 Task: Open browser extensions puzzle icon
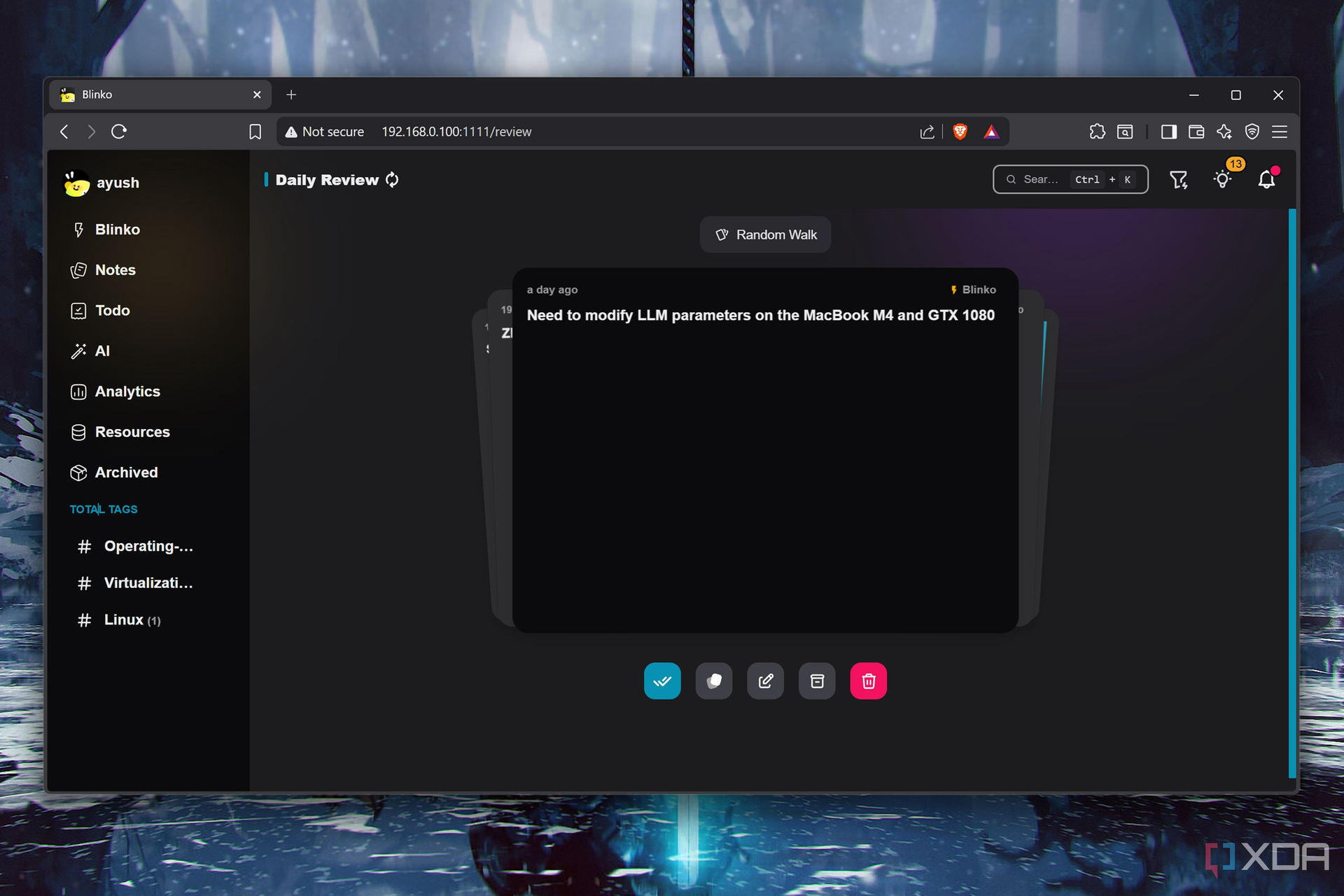(x=1097, y=132)
